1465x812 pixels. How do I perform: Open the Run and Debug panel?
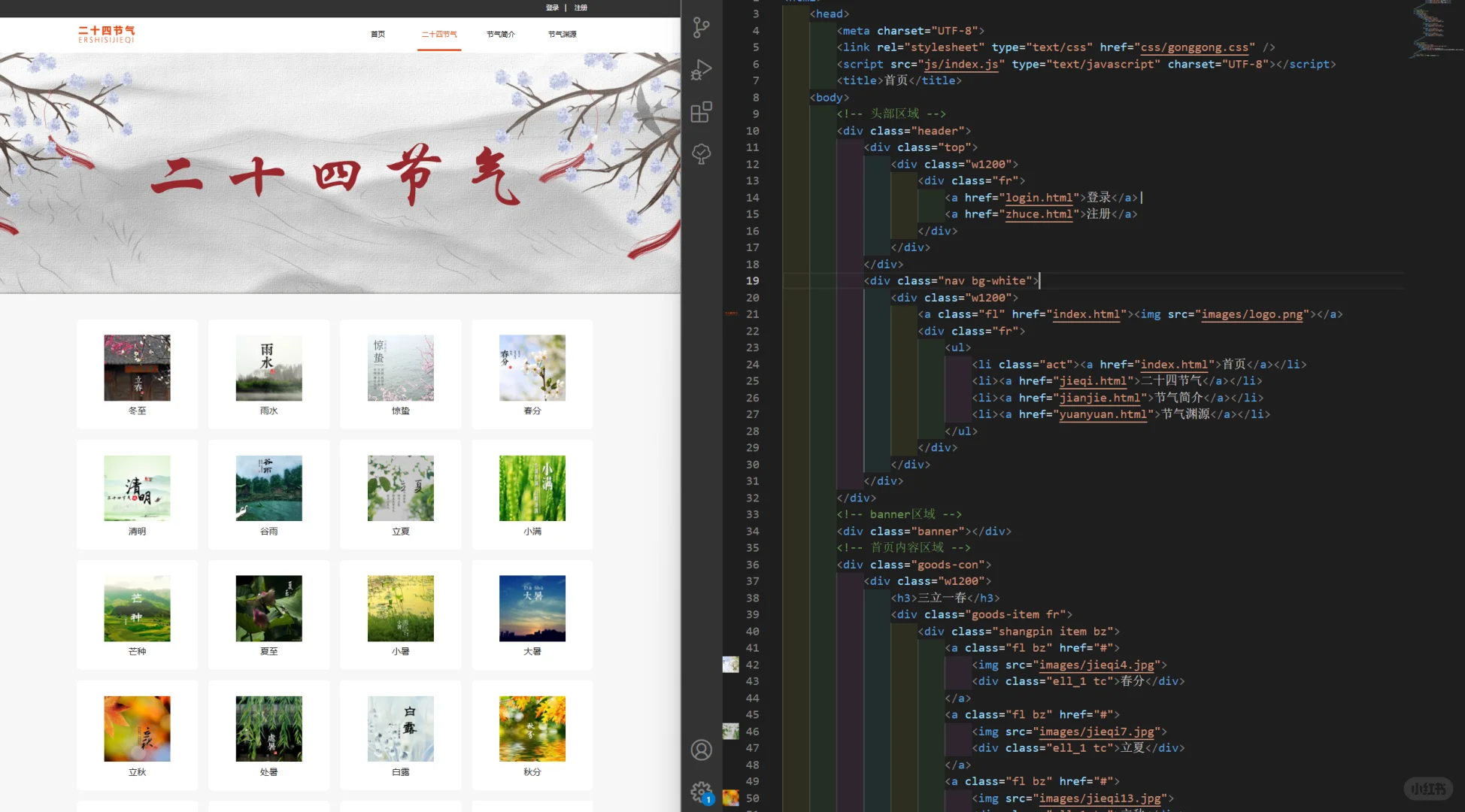(700, 70)
